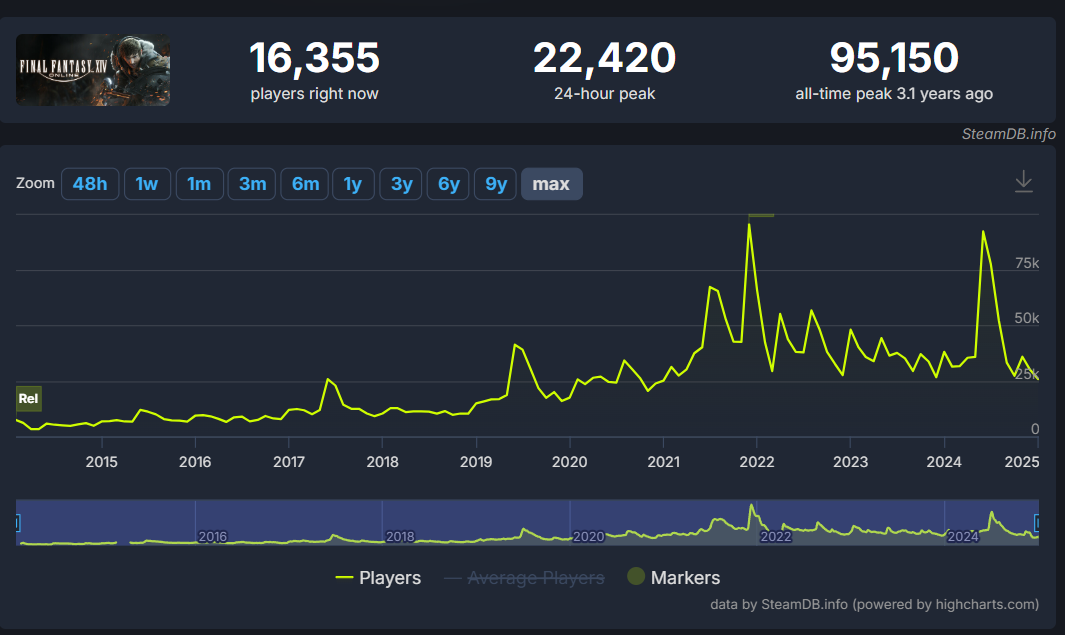
Task: Click the all-time peak marker above the 2022 spike
Action: 761,215
